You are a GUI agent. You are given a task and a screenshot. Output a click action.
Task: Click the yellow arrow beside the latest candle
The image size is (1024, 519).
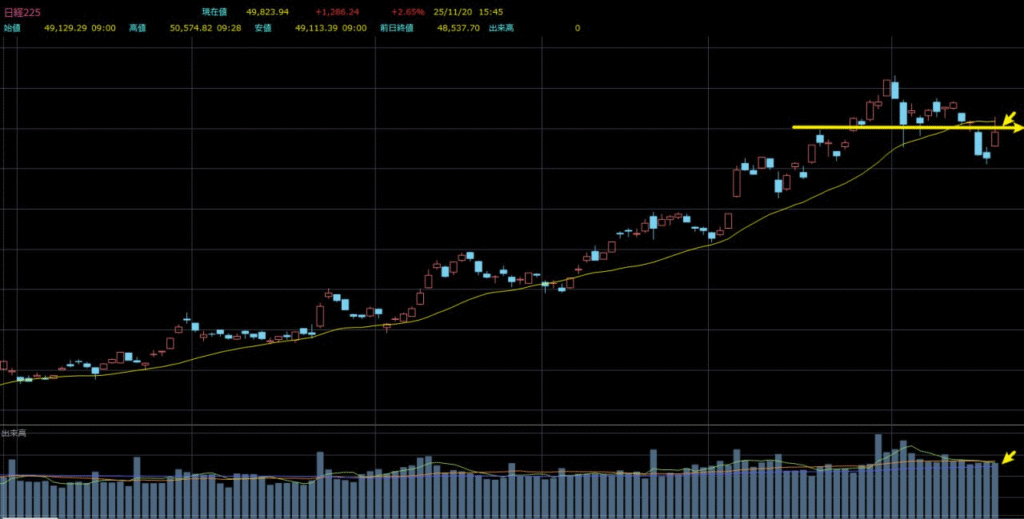(1012, 123)
